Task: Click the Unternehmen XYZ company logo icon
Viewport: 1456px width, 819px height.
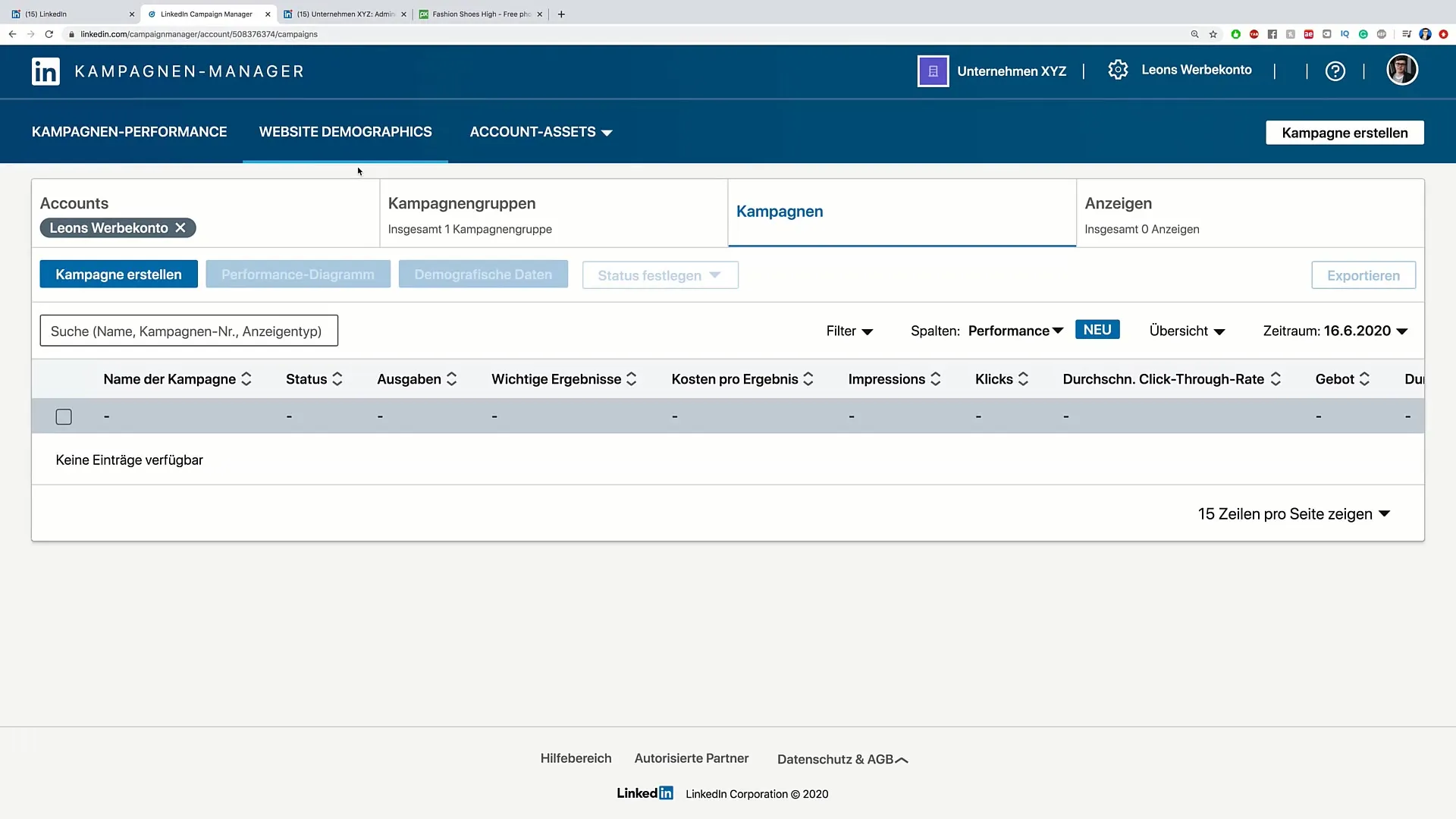Action: click(x=933, y=71)
